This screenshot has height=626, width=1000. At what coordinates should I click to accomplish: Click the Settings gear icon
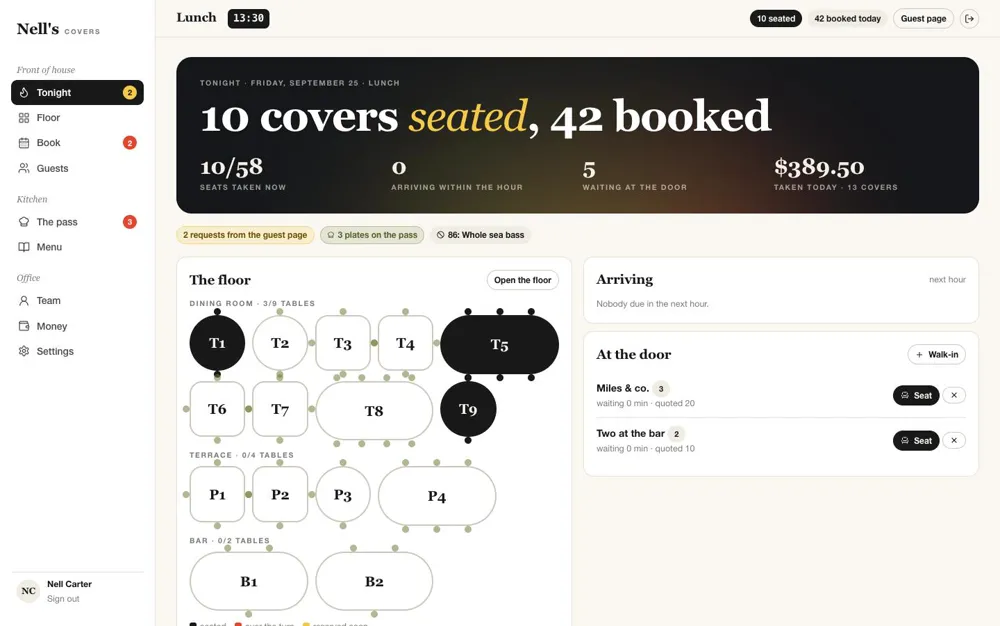coord(24,351)
